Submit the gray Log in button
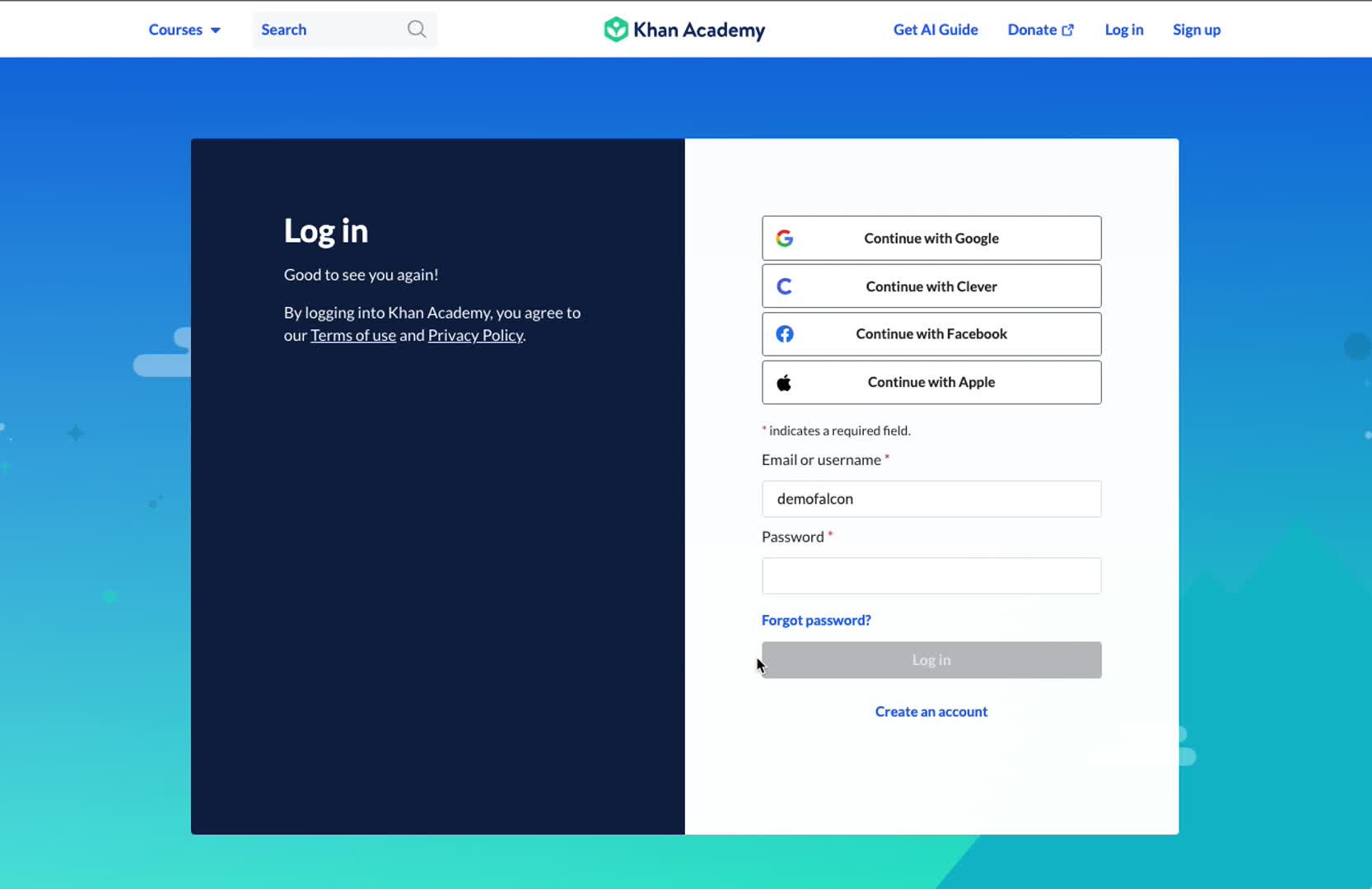 tap(931, 660)
